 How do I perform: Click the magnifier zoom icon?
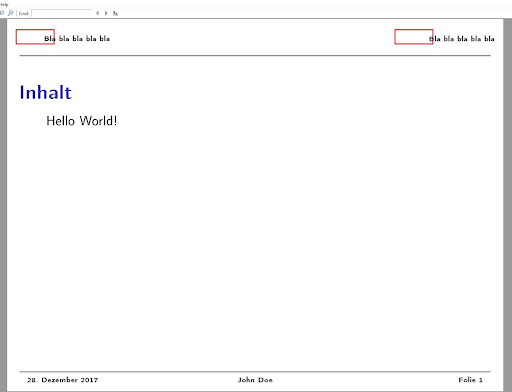(x=11, y=13)
